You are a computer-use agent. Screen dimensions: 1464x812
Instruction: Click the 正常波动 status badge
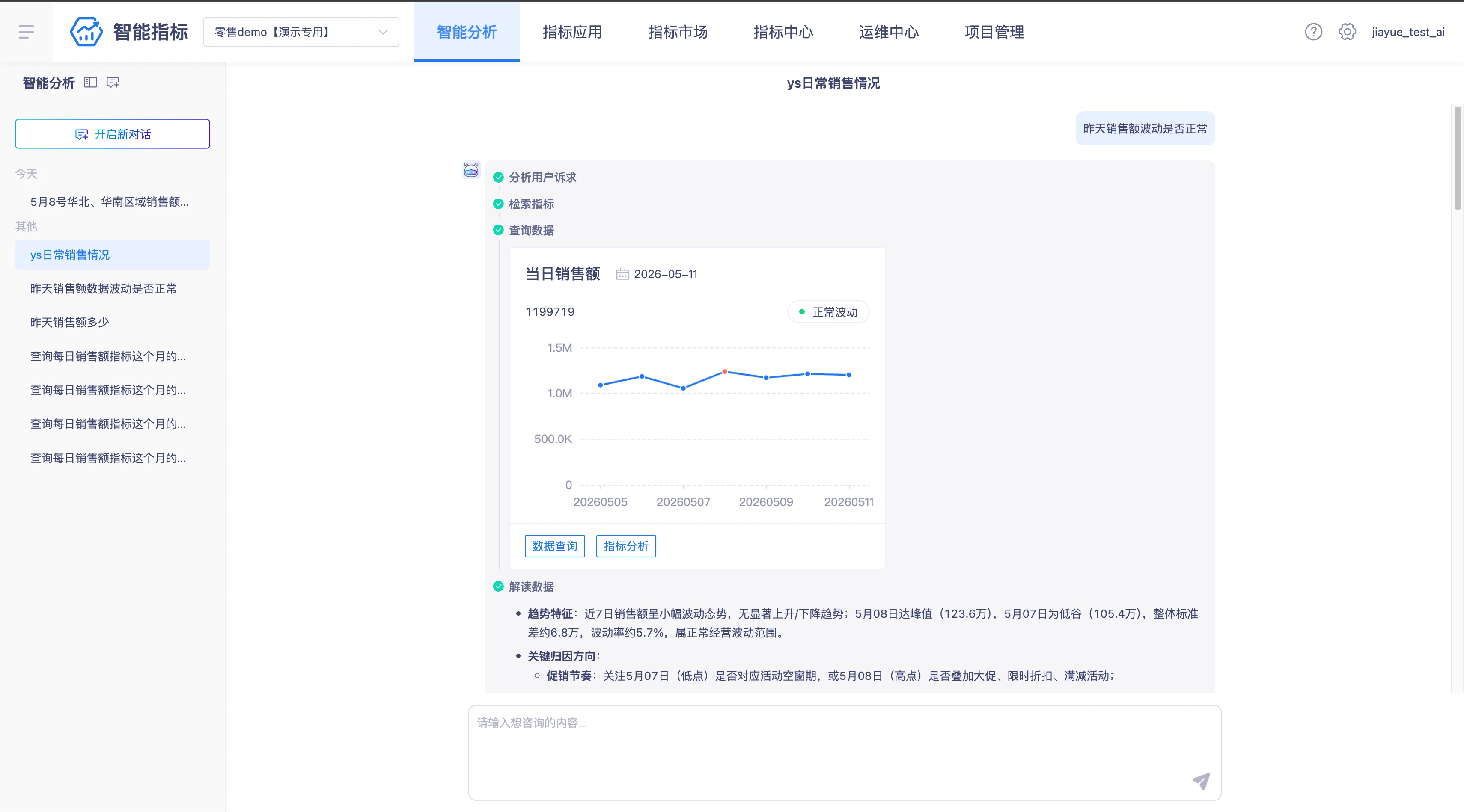coord(828,312)
